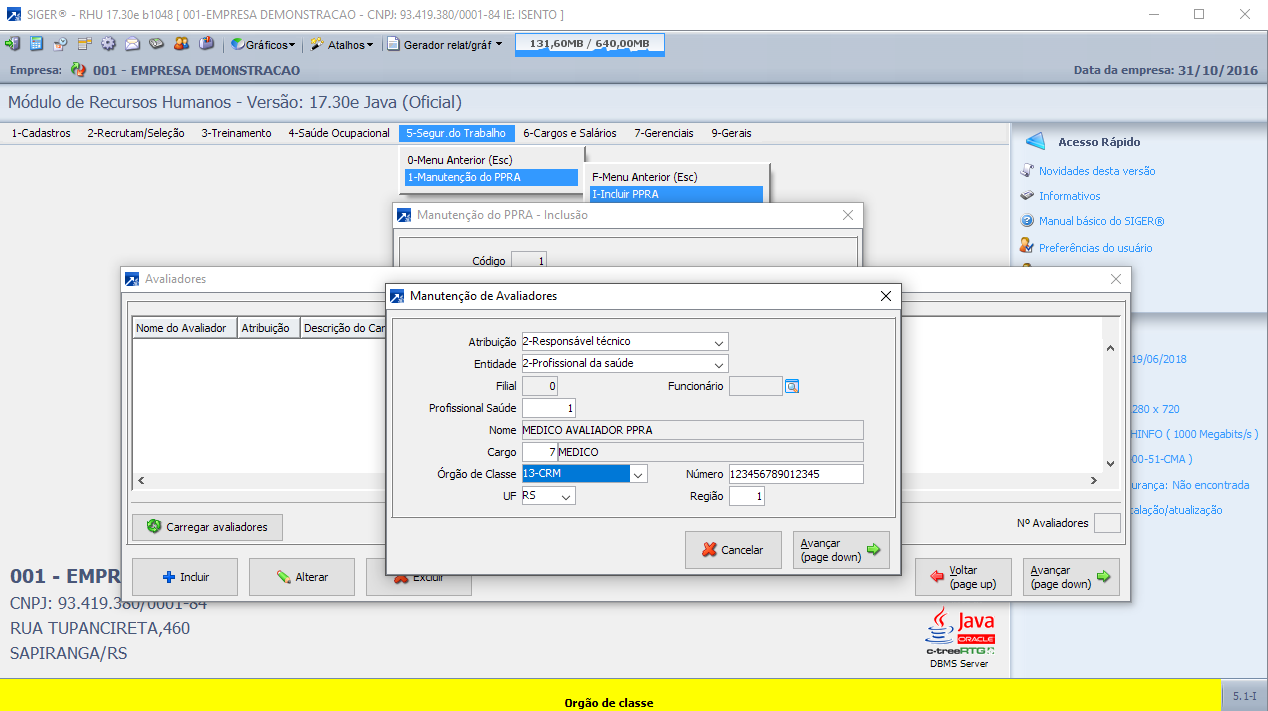Open the 1-Cadastros menu
The height and width of the screenshot is (711, 1268).
(x=41, y=133)
